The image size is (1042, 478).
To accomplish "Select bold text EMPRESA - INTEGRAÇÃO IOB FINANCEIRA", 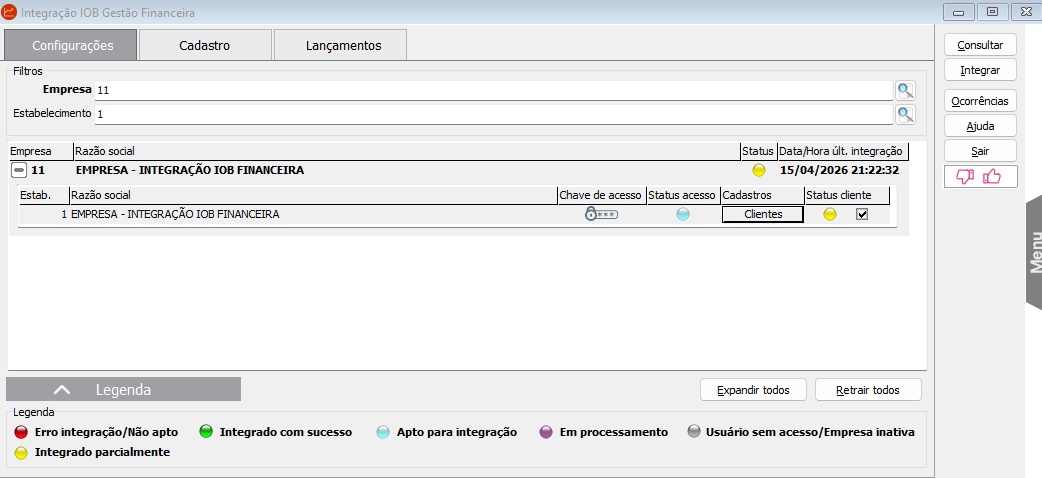I will tap(190, 170).
